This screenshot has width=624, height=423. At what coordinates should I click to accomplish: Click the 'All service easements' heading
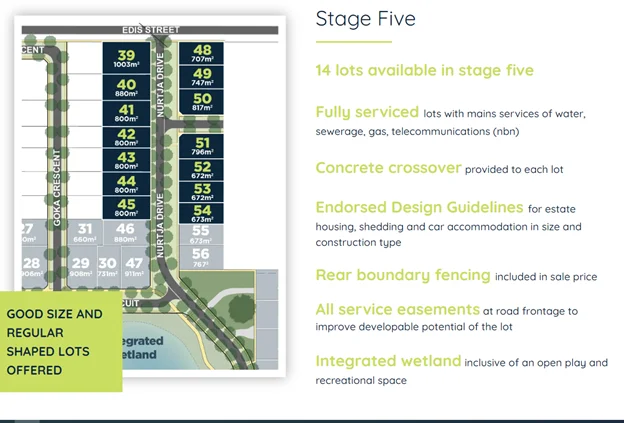coord(397,310)
